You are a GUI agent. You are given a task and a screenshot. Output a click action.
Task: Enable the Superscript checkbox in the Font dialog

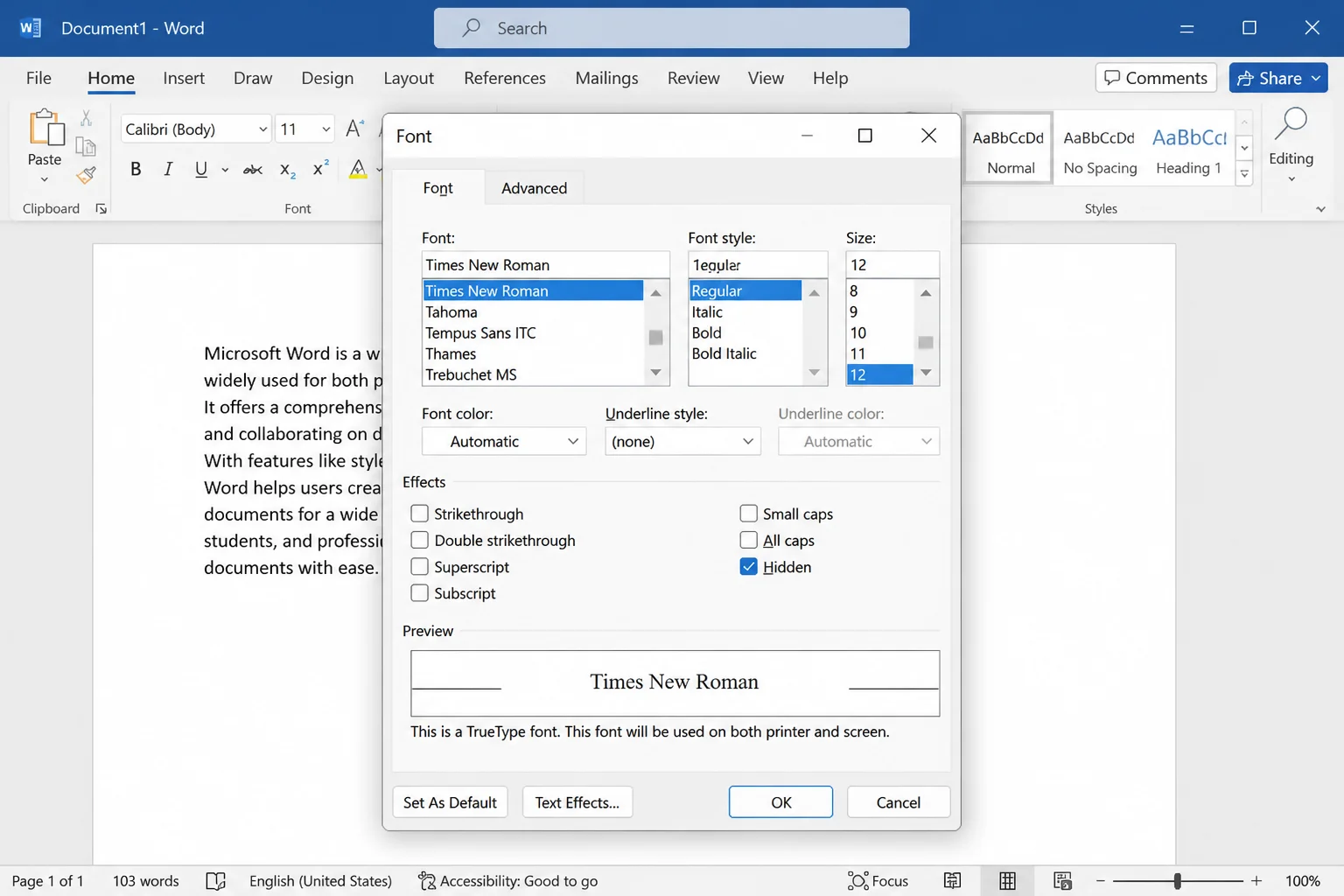[x=420, y=566]
